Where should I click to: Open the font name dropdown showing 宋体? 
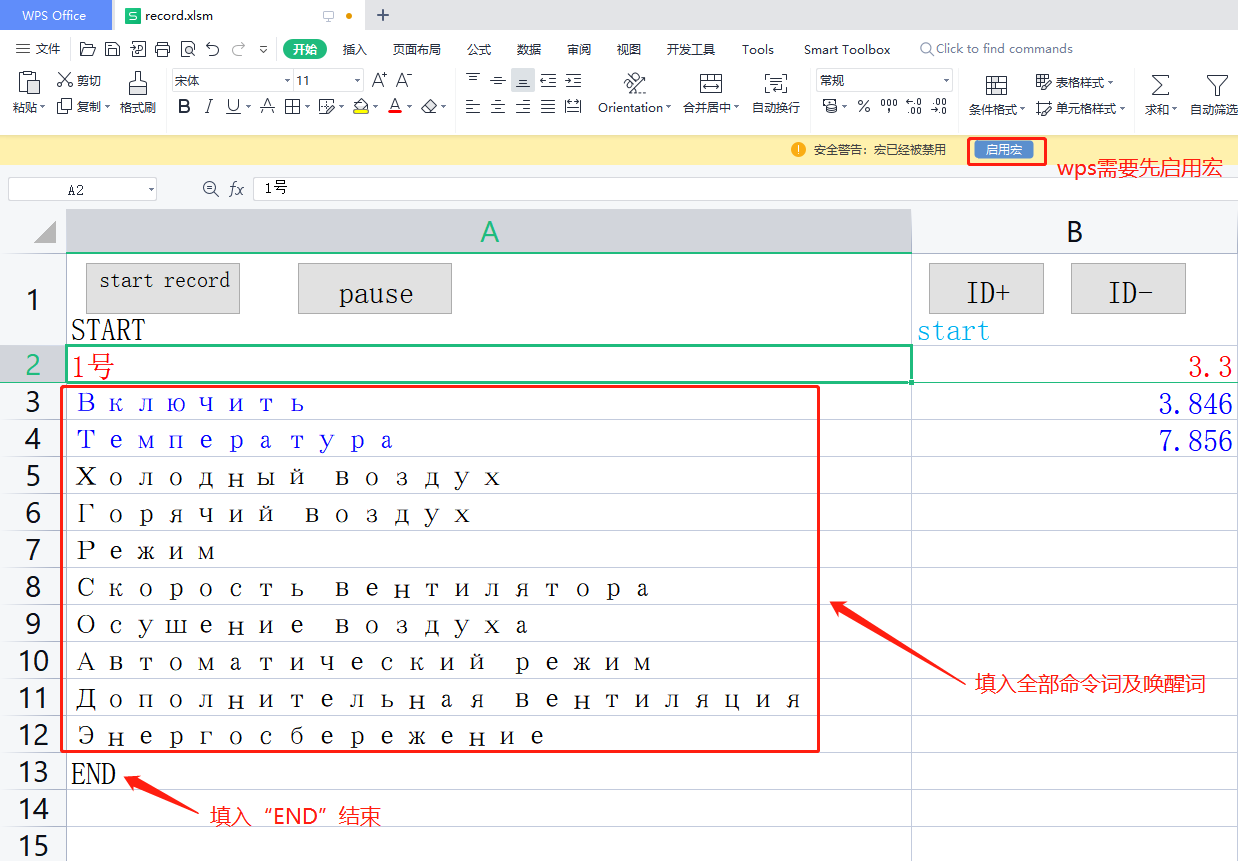click(x=231, y=80)
